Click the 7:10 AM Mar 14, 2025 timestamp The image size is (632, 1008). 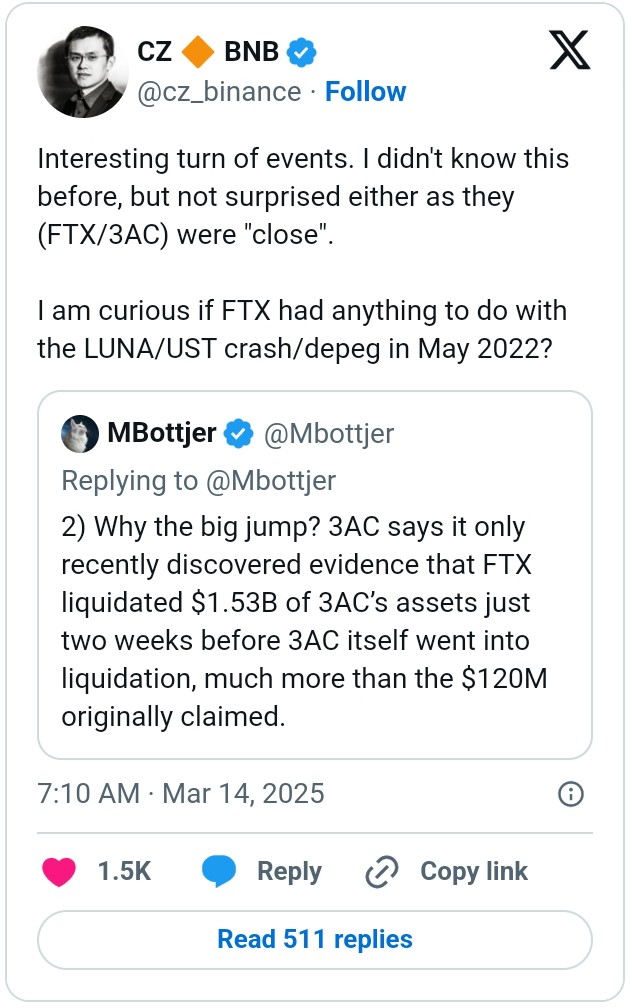coord(181,793)
